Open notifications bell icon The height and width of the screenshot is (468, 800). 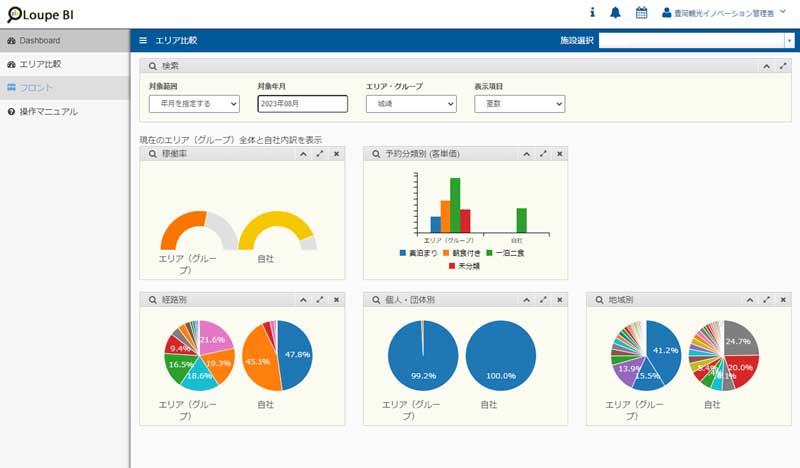pyautogui.click(x=615, y=13)
